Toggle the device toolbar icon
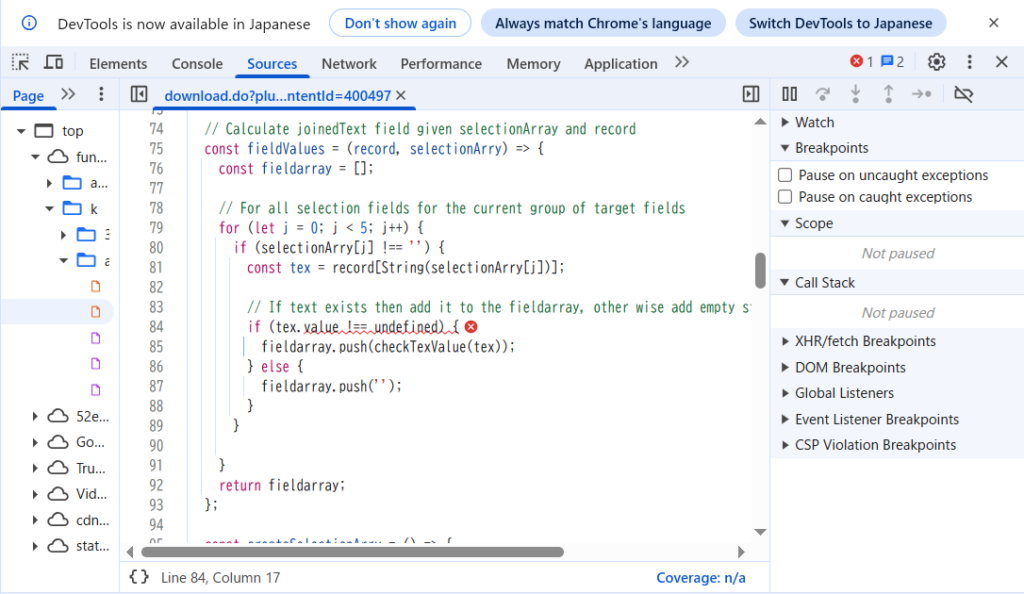 (x=53, y=63)
